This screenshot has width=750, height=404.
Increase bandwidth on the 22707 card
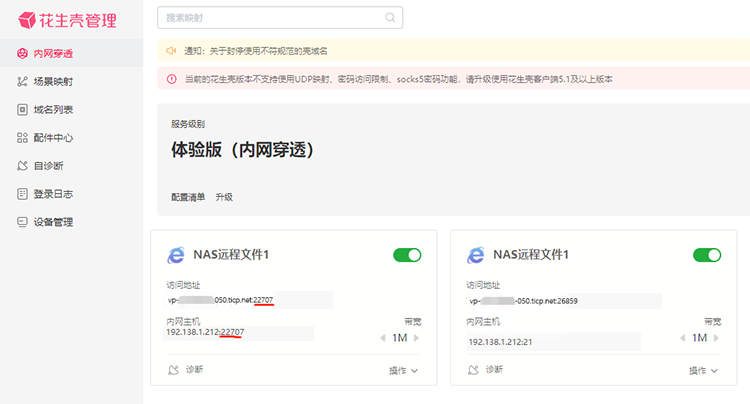(416, 338)
